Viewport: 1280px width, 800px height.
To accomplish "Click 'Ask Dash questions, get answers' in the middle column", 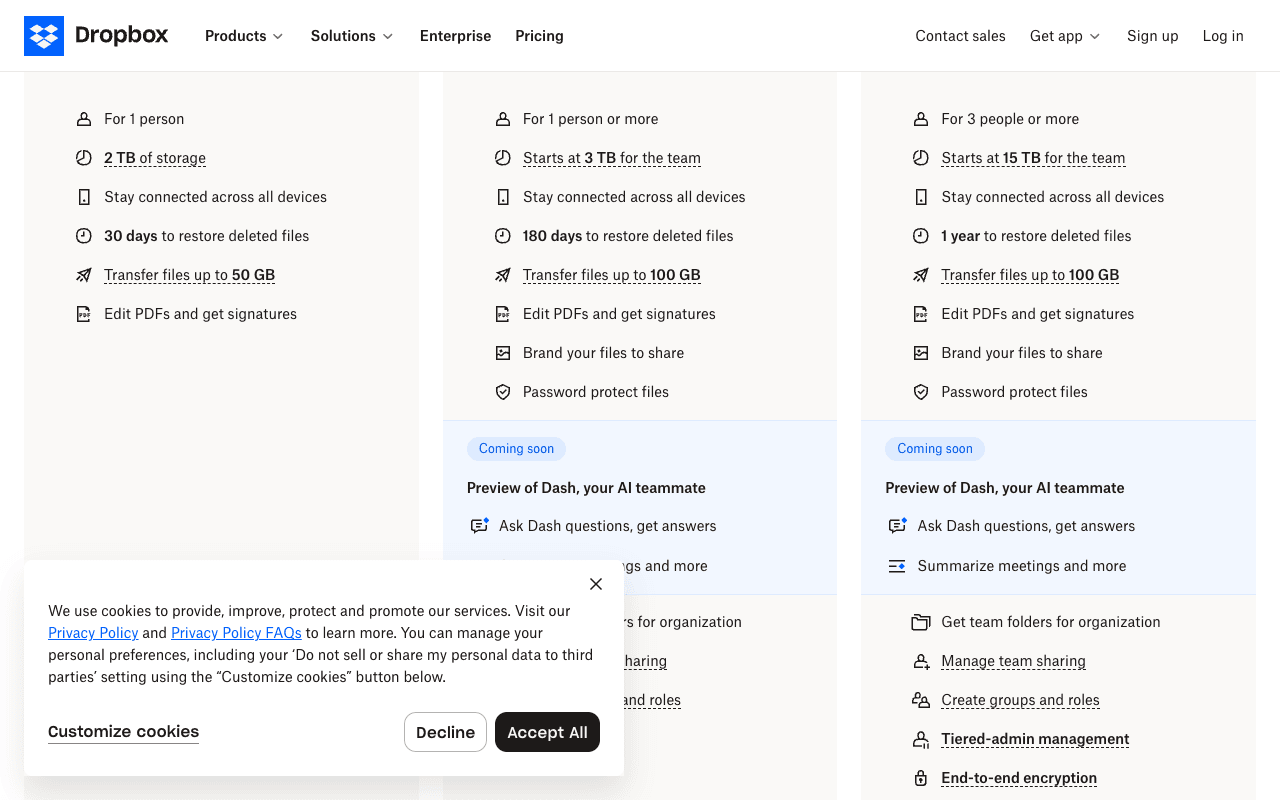I will click(608, 526).
